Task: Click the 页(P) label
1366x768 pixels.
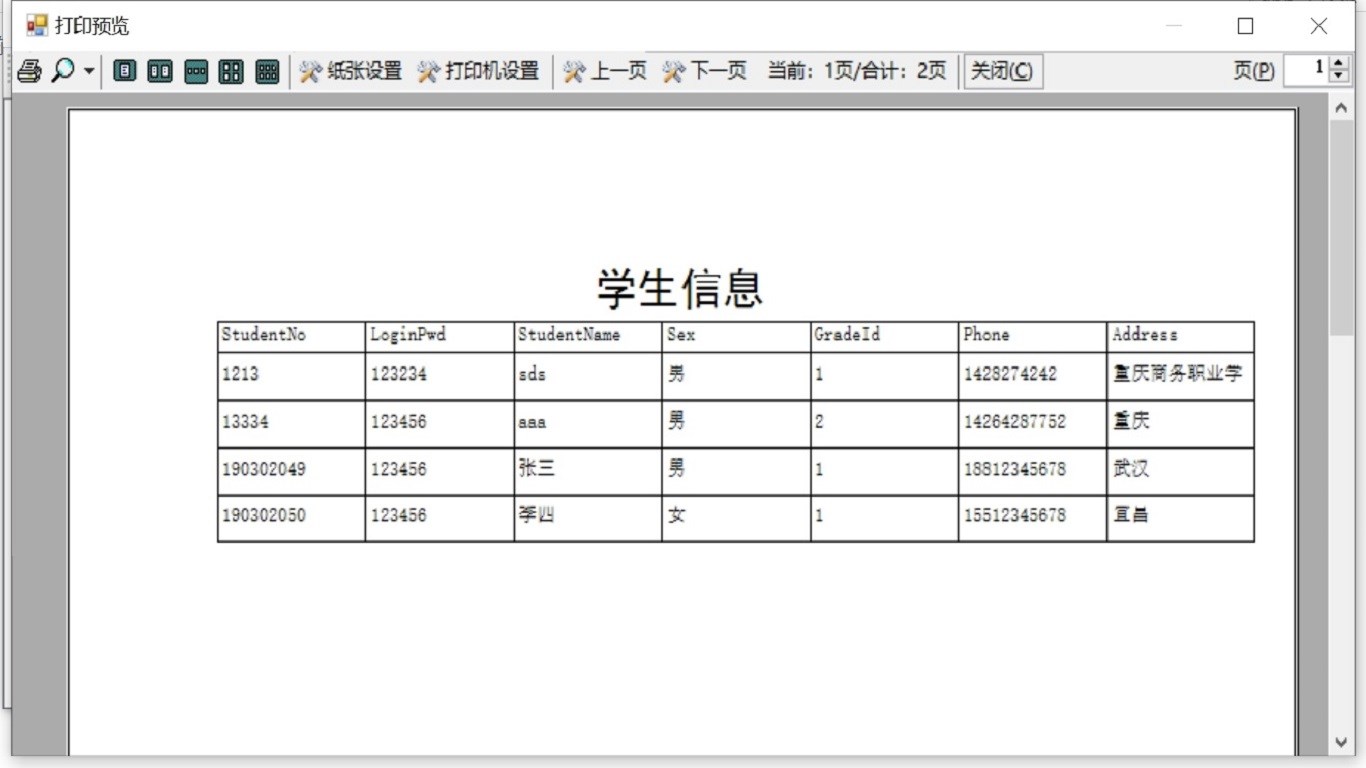Action: pos(1254,72)
